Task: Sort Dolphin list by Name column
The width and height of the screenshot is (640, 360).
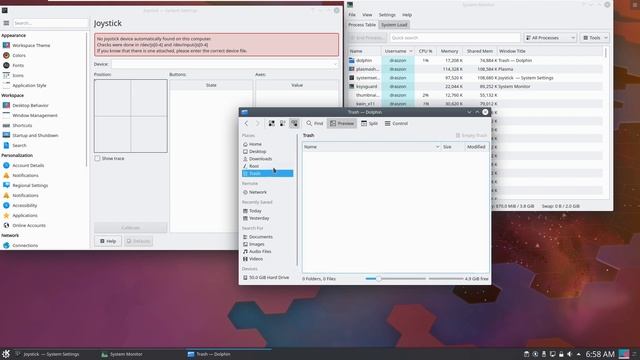Action: coord(371,147)
